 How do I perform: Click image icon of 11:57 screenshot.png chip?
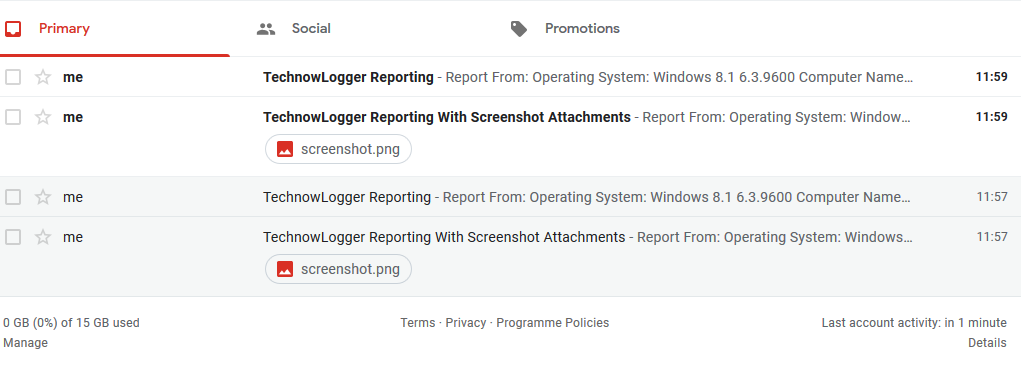click(x=285, y=269)
